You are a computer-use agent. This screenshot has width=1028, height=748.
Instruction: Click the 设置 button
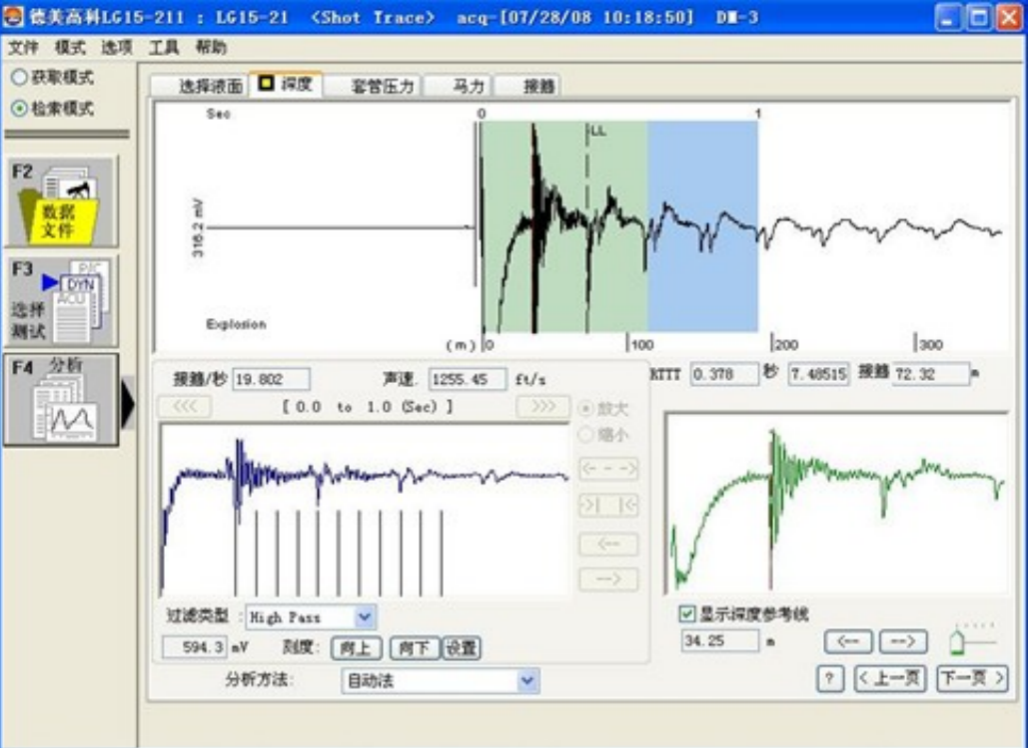pyautogui.click(x=461, y=648)
